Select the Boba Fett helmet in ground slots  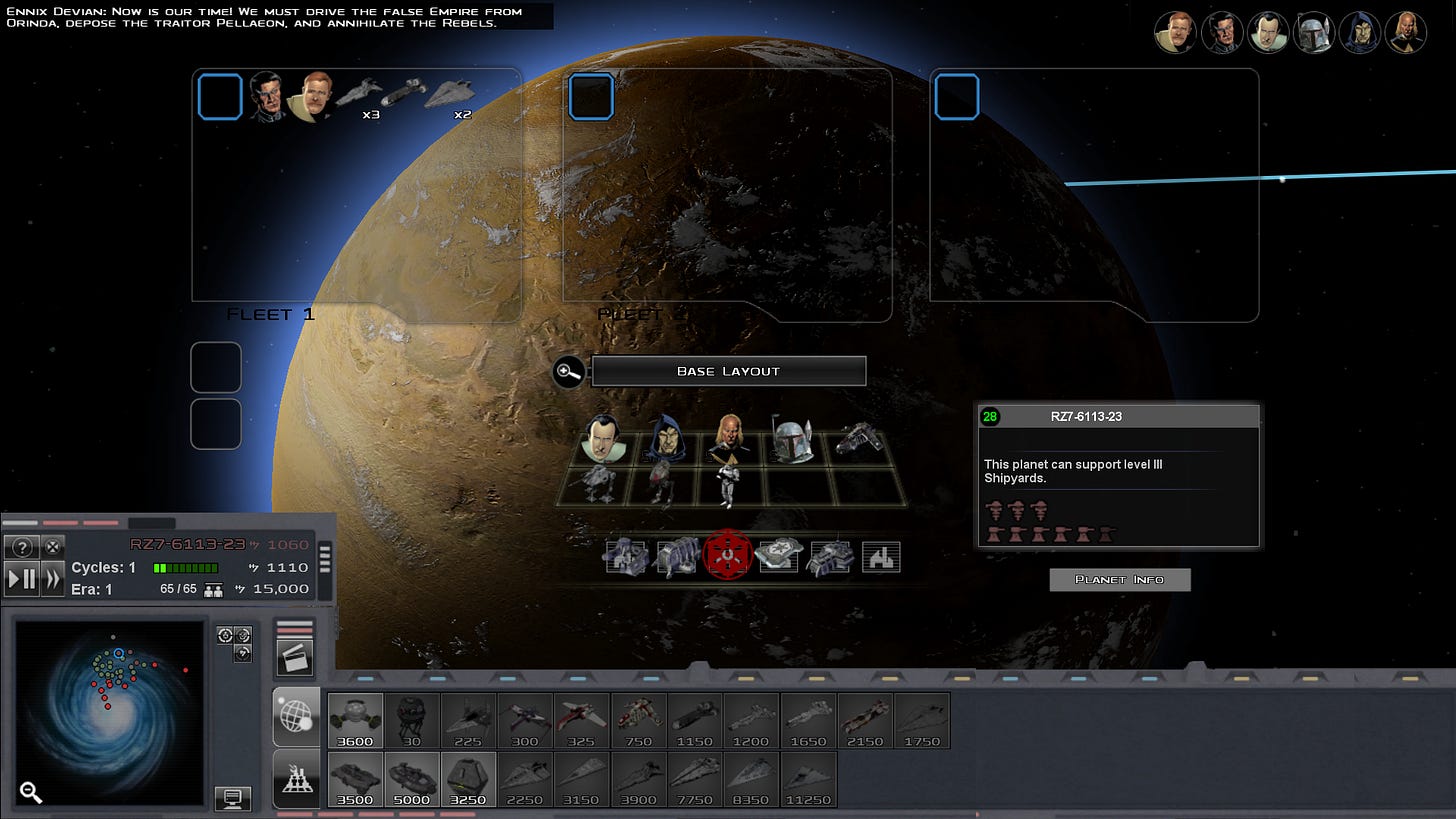click(x=792, y=440)
